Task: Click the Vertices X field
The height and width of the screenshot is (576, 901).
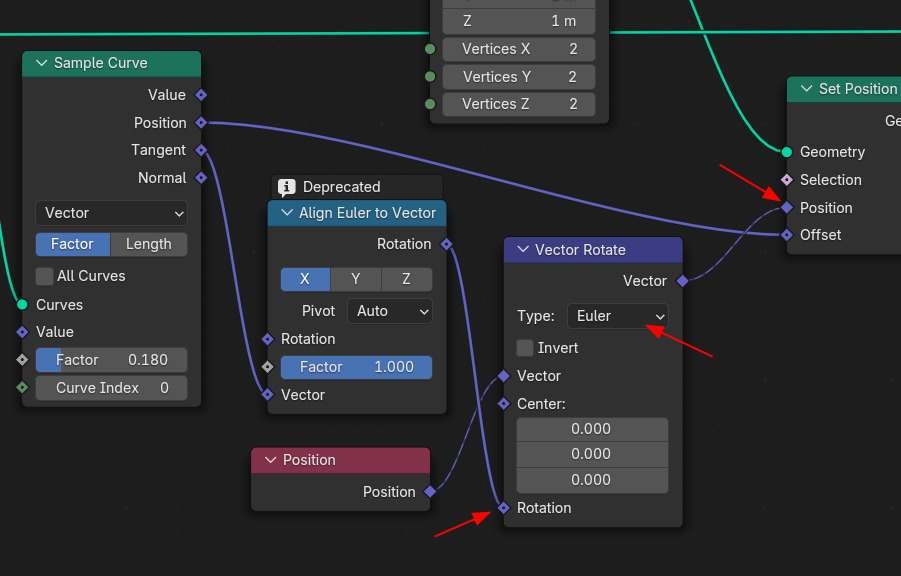Action: click(x=519, y=49)
